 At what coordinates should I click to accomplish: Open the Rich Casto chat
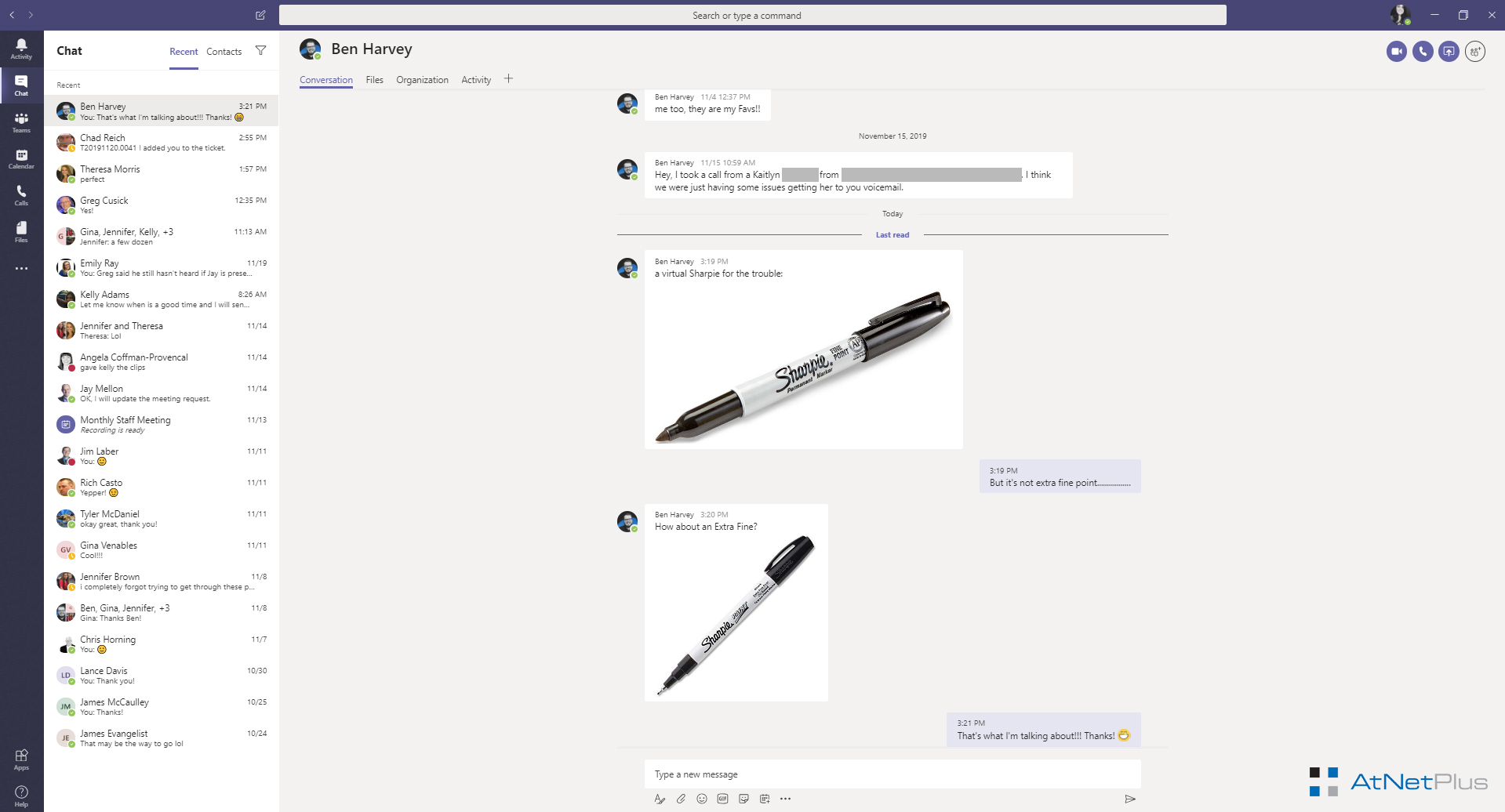(x=162, y=487)
